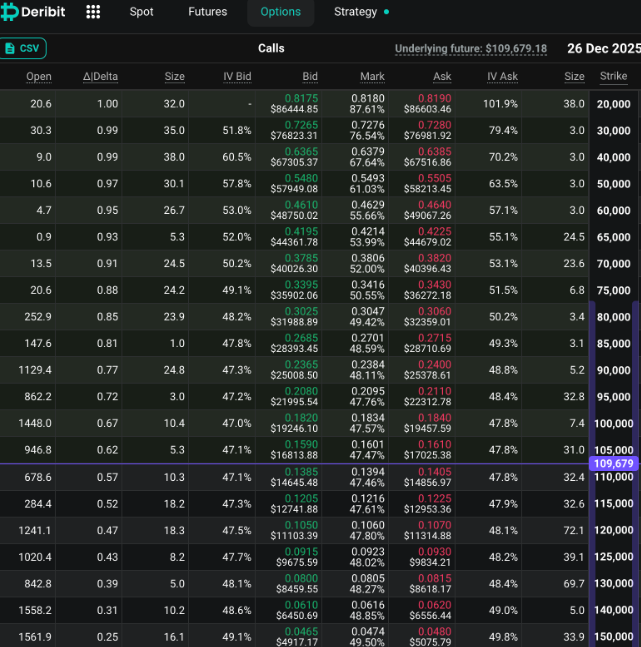641x647 pixels.
Task: Click the Mark column header
Action: (372, 76)
